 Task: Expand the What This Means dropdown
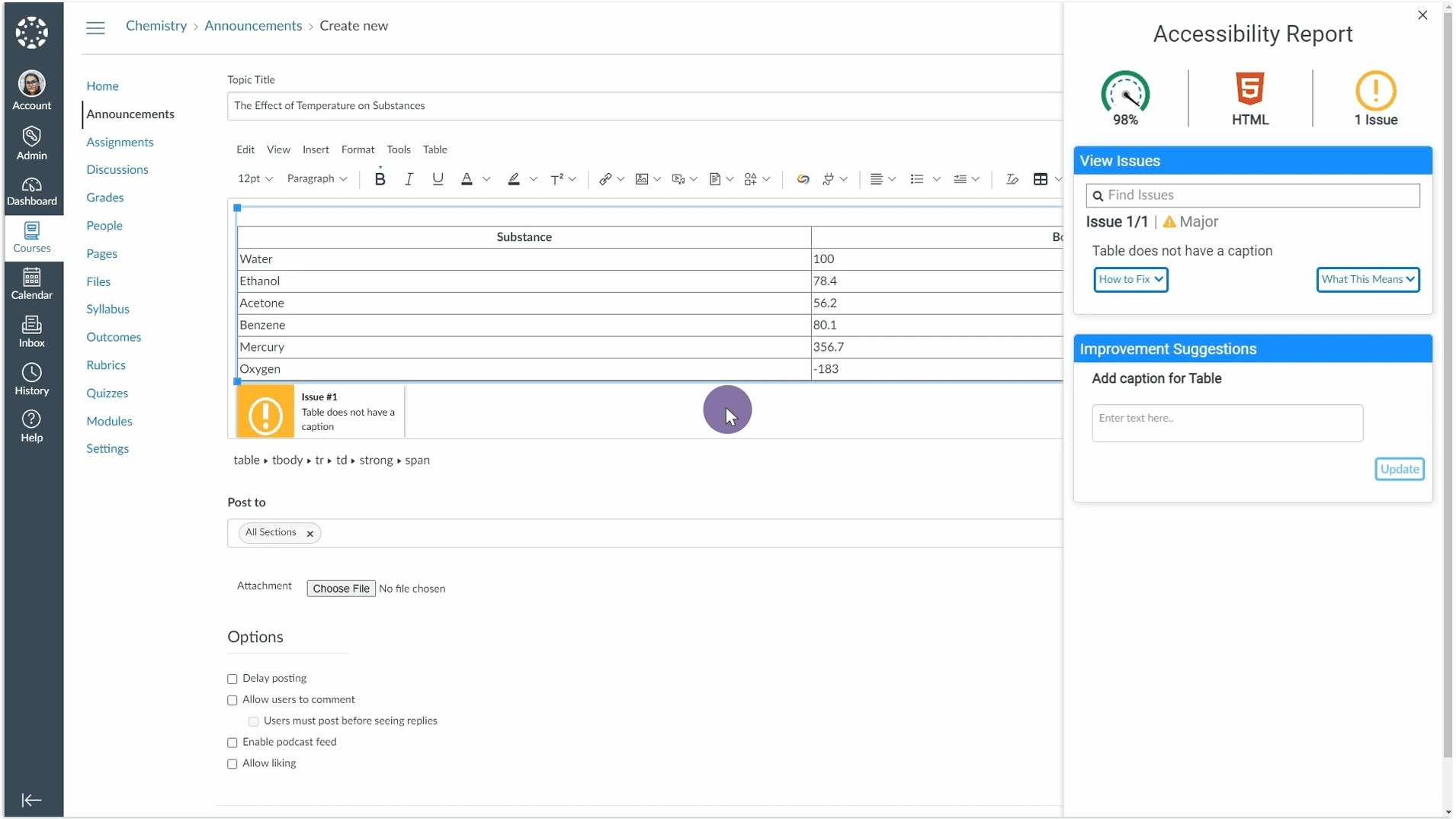tap(1368, 280)
